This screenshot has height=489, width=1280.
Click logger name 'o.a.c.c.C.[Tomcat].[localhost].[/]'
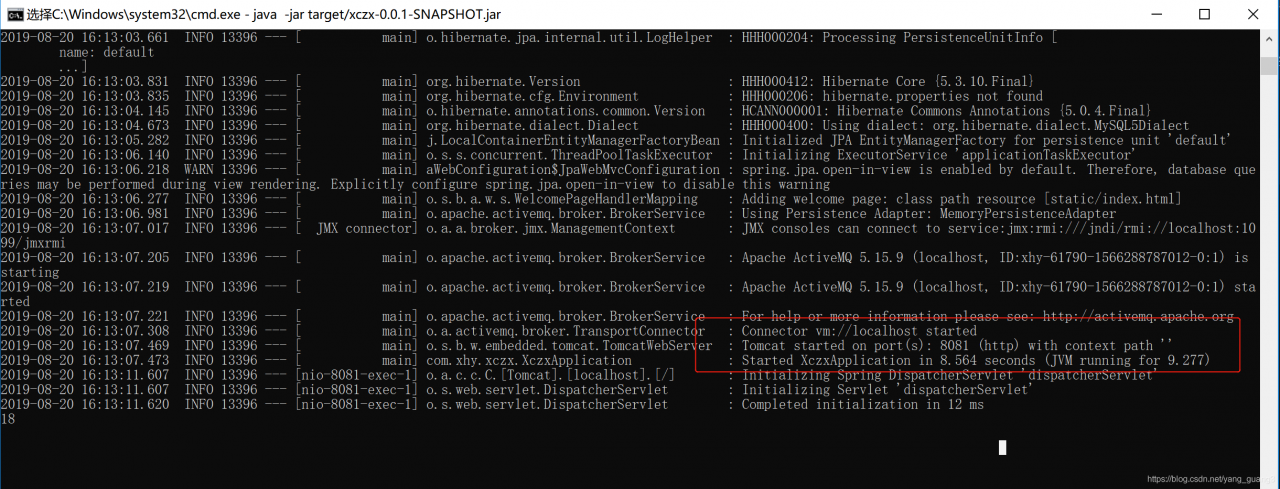pos(551,375)
